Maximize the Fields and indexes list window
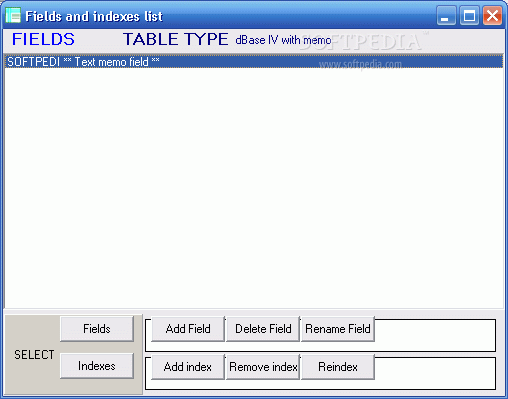The width and height of the screenshot is (508, 399). click(x=469, y=15)
